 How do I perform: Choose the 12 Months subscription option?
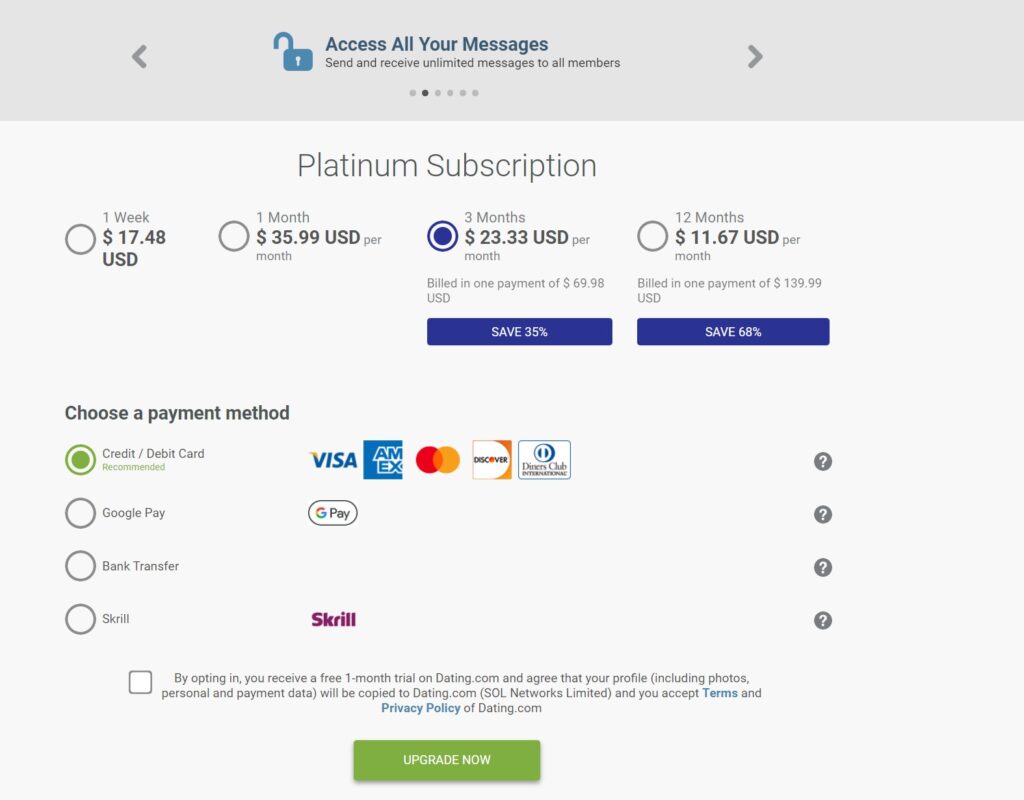(x=652, y=237)
